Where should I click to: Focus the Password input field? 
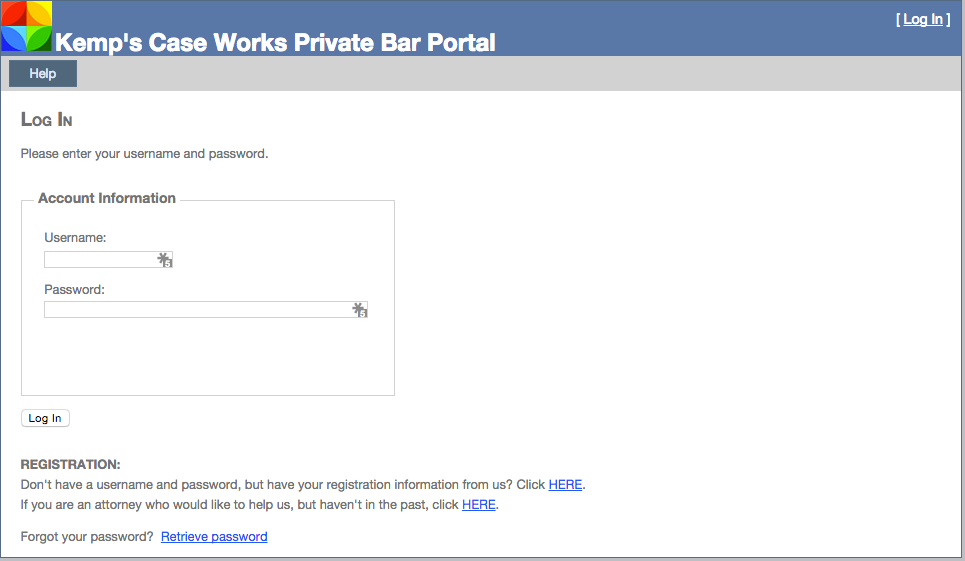197,310
